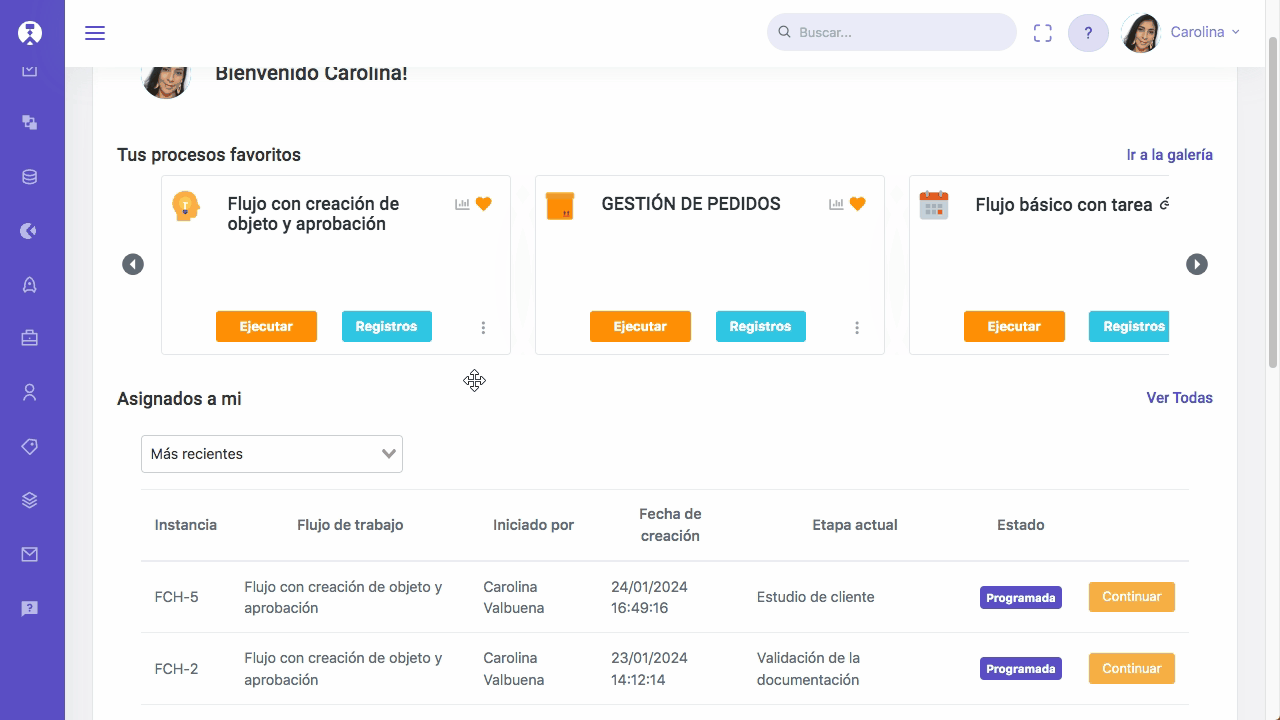This screenshot has width=1280, height=720.
Task: Select the FCH-2 instance cell
Action: click(x=177, y=669)
